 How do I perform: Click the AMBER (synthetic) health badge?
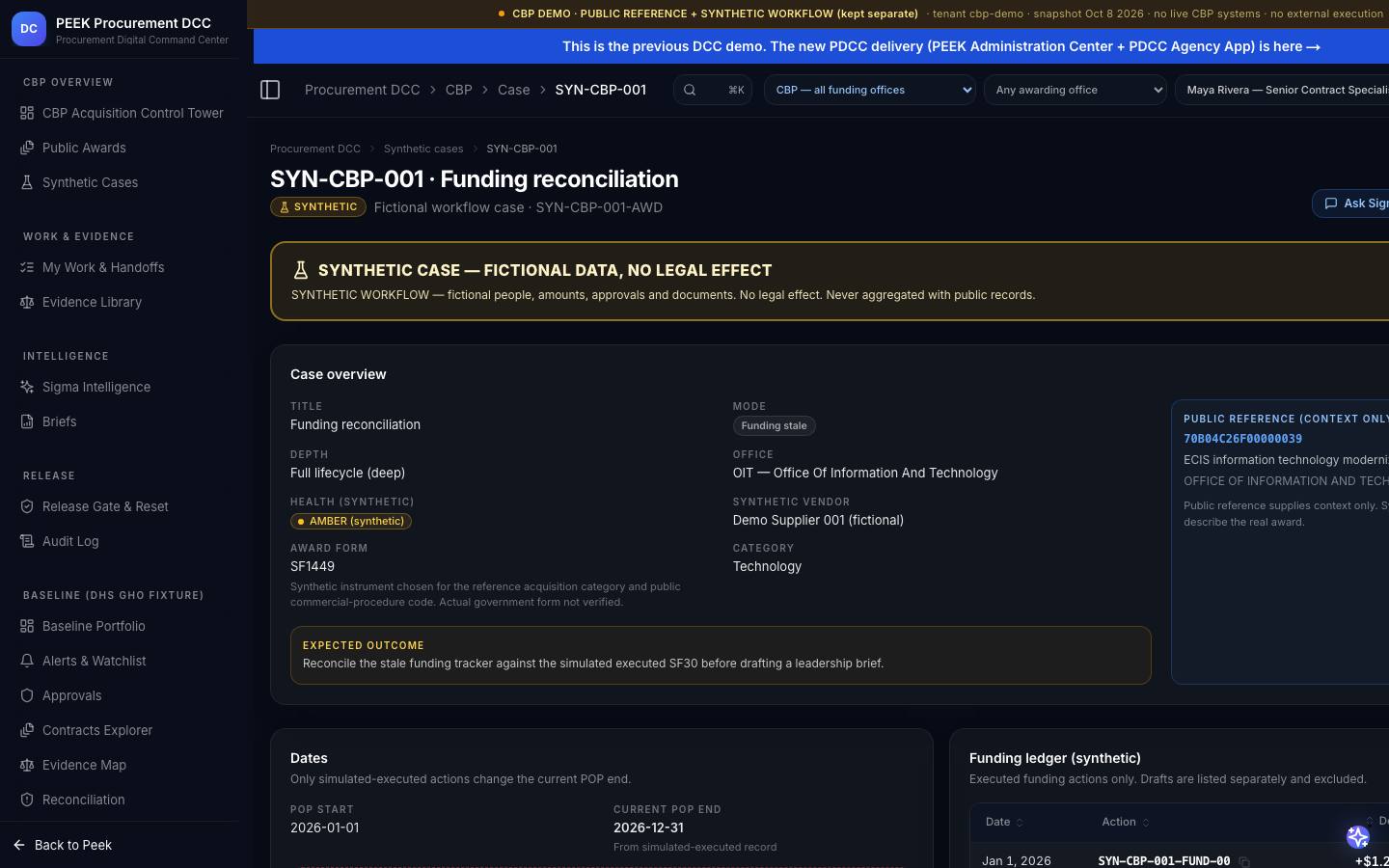(351, 521)
